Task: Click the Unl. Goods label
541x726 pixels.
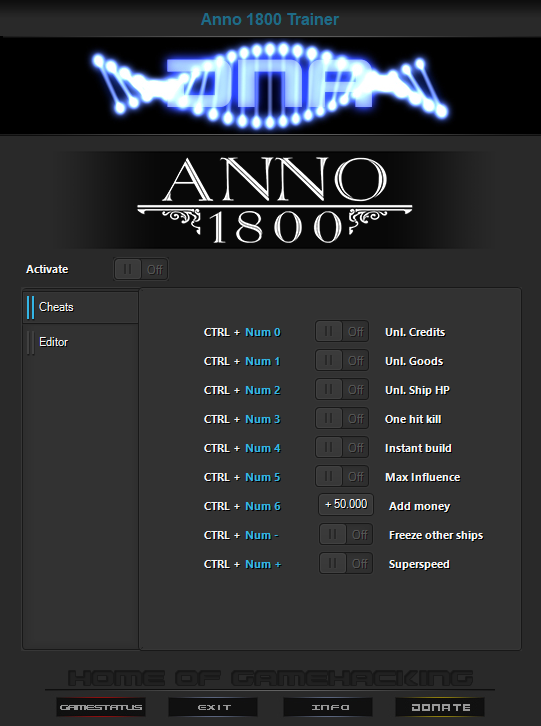Action: [414, 361]
